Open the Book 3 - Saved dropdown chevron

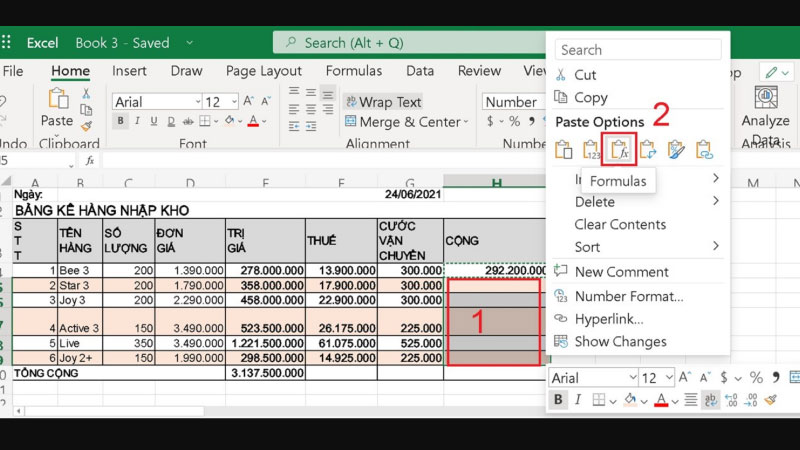point(190,43)
